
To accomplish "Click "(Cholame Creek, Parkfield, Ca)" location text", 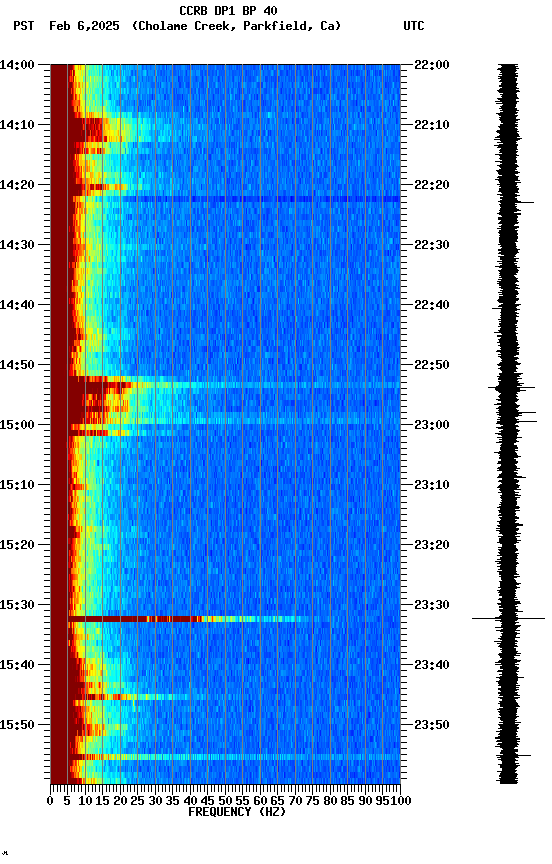I will tap(236, 26).
